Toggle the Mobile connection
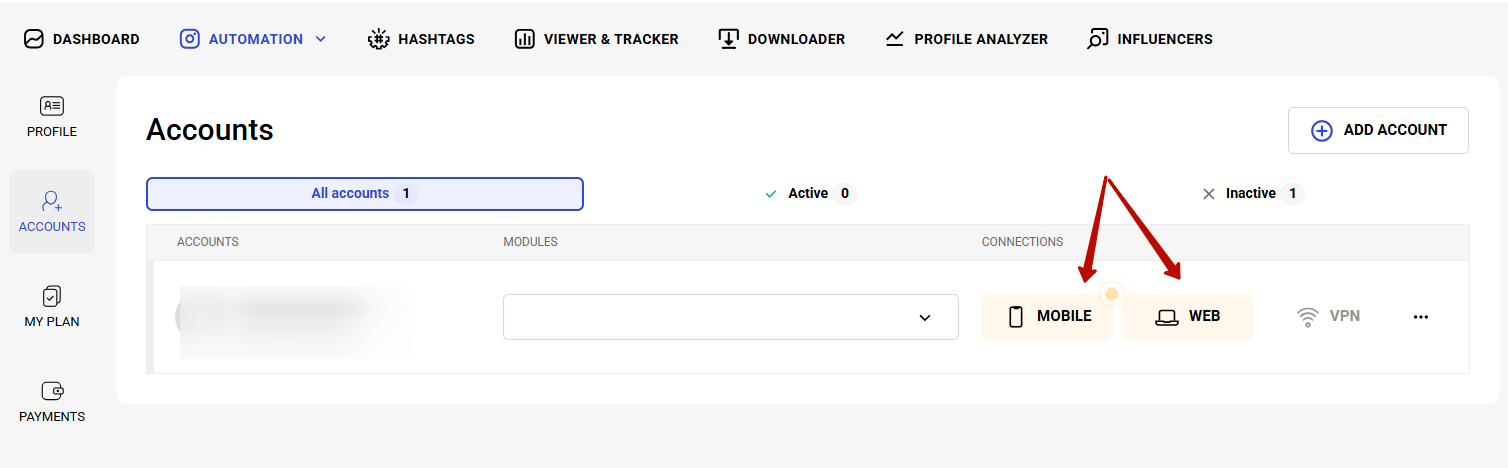This screenshot has height=468, width=1508. [1047, 317]
